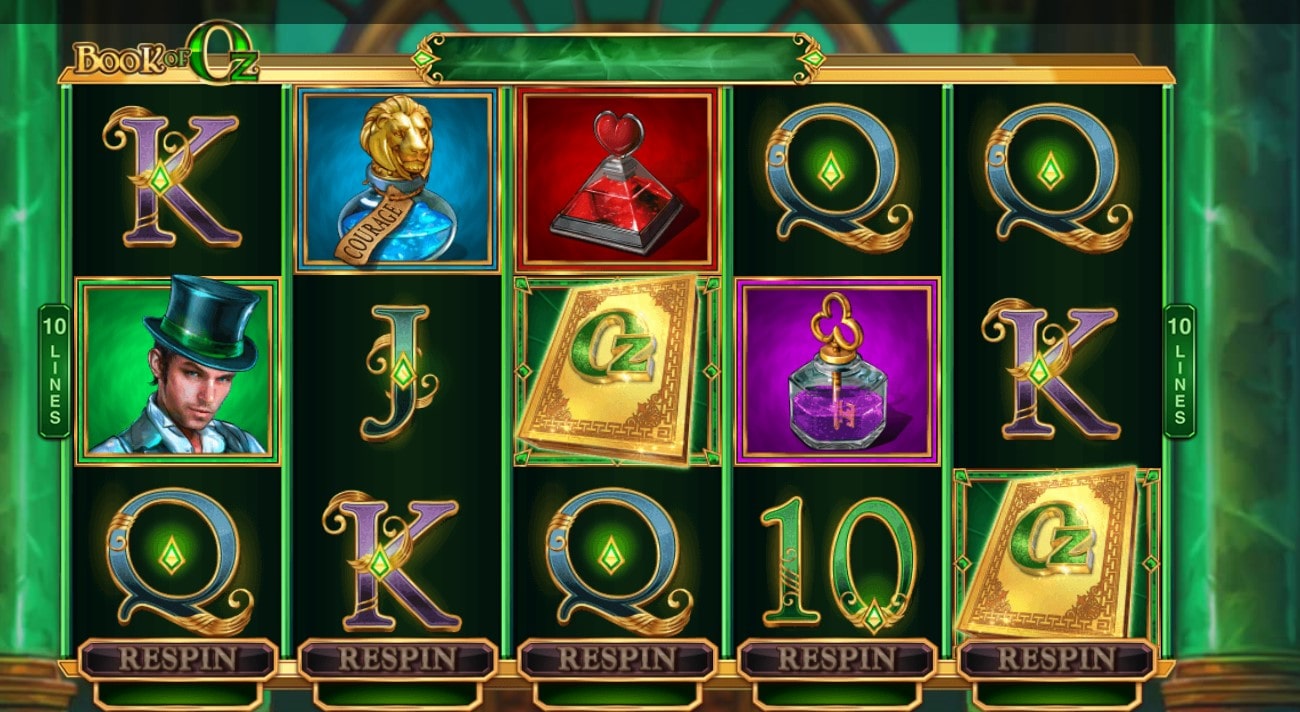
Task: Click the golden Oz book on fifth reel
Action: (1057, 554)
